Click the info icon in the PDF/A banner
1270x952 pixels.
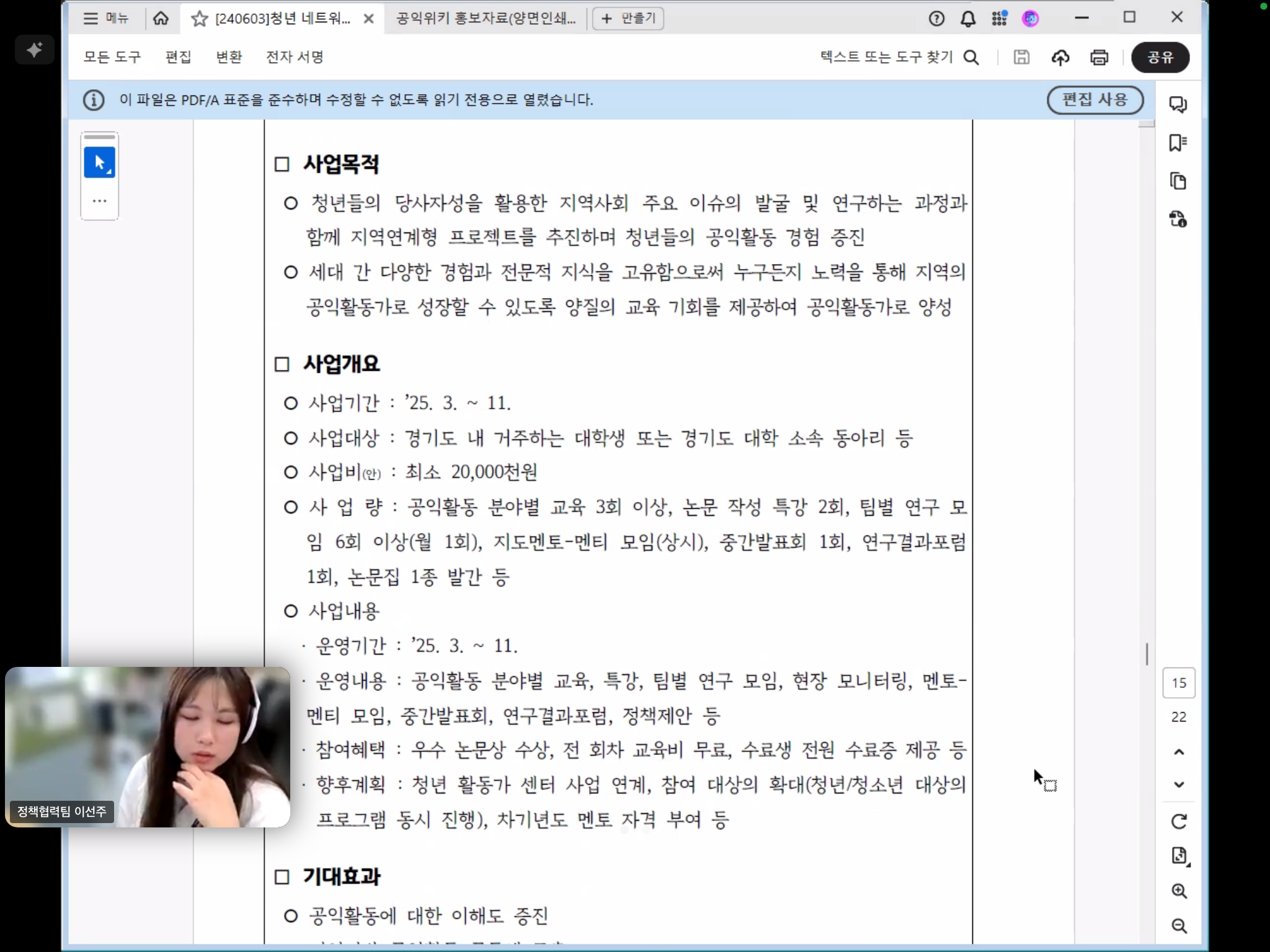tap(94, 100)
